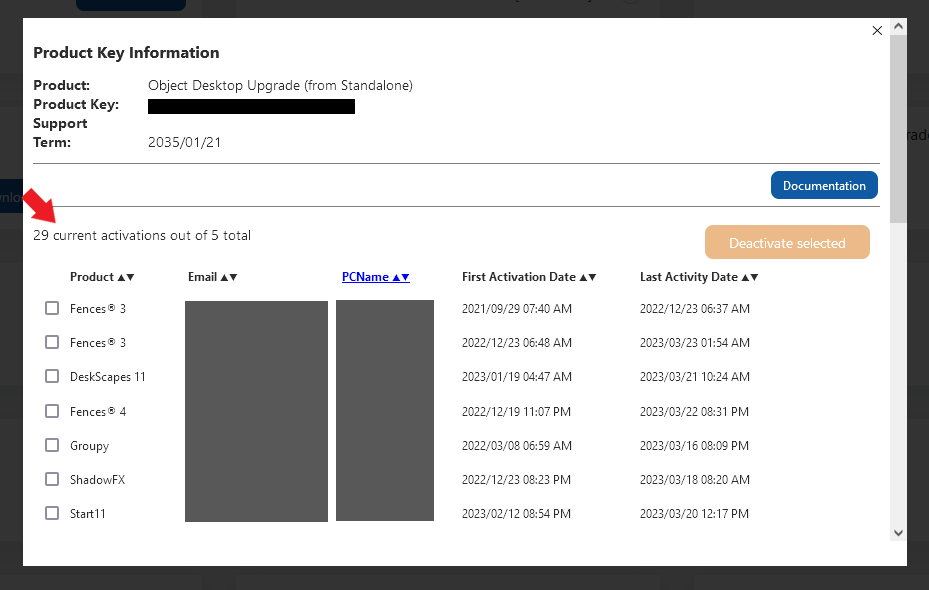Viewport: 929px width, 590px height.
Task: Open the Documentation page
Action: (824, 185)
